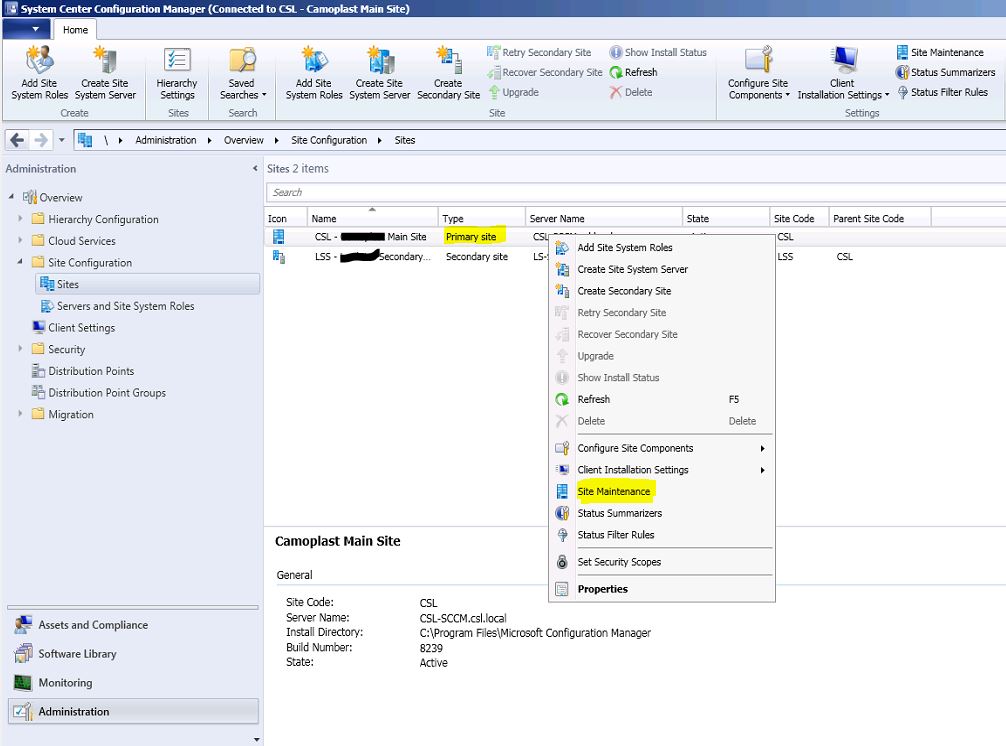Open Configure Site Components ribbon dropdown

(x=758, y=72)
